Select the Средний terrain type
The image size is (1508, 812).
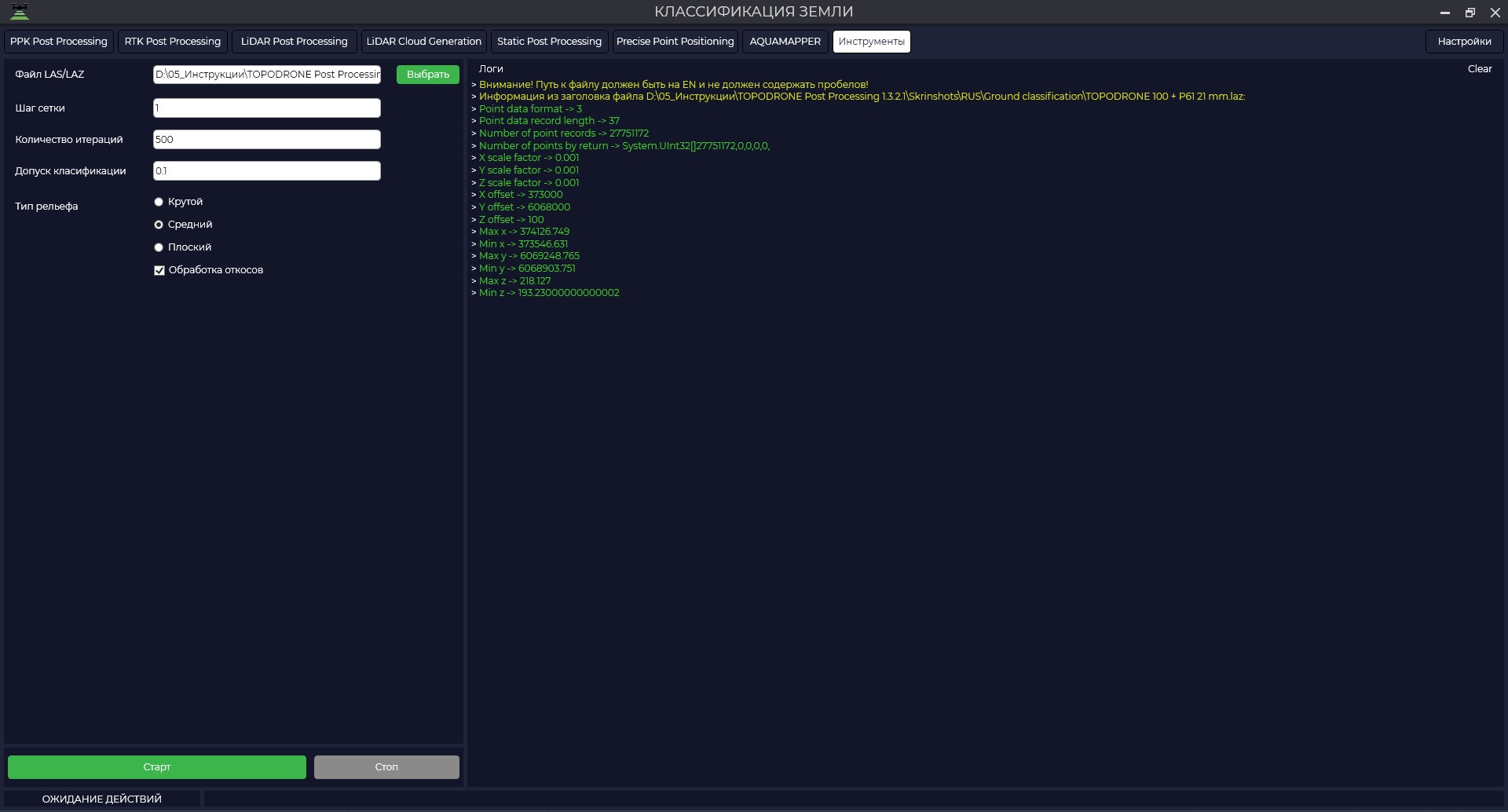coord(159,225)
